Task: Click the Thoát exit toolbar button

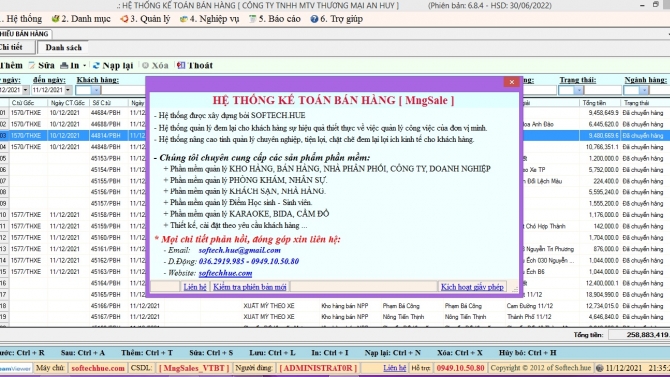Action: pyautogui.click(x=195, y=65)
